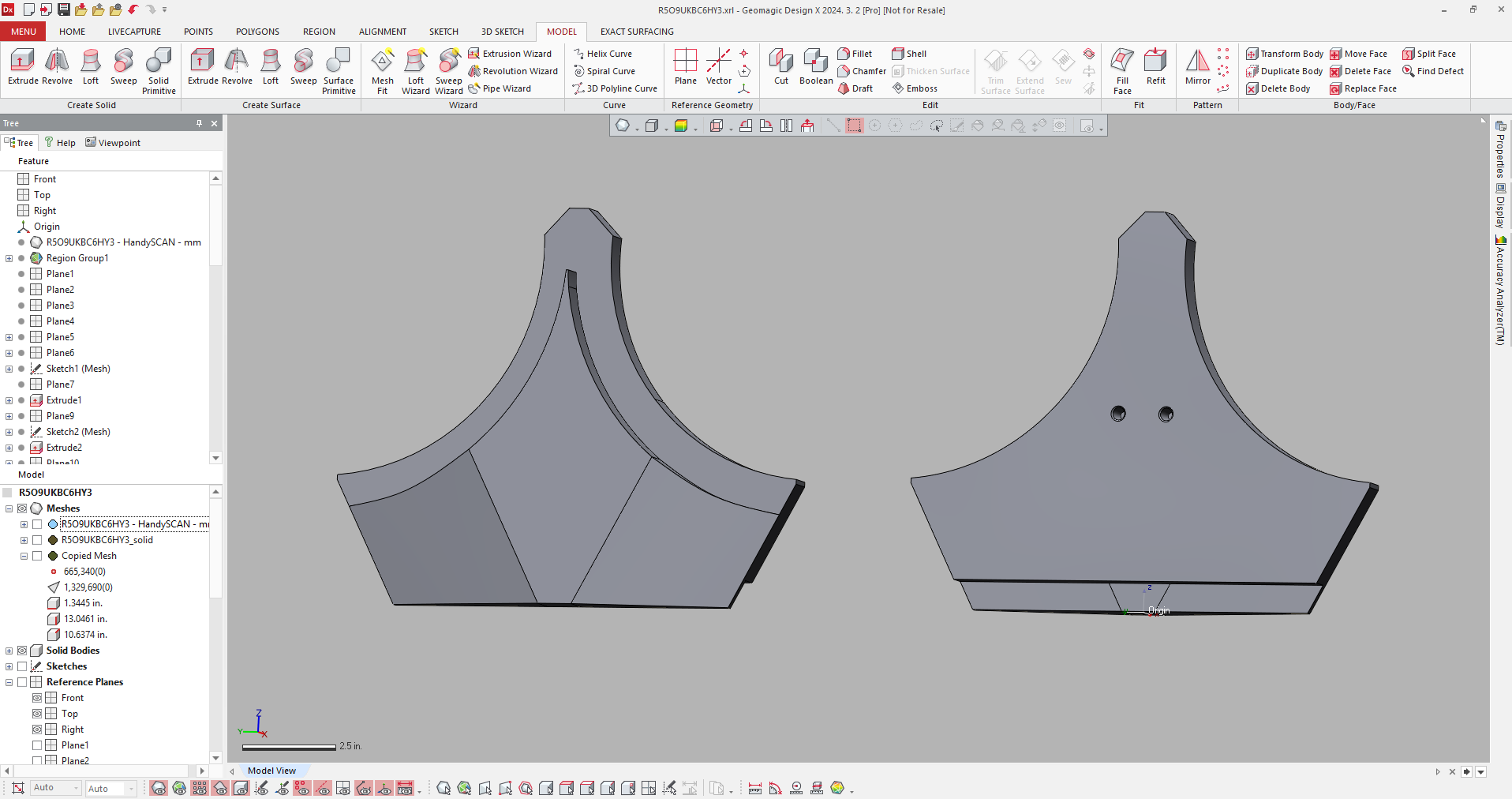The image size is (1512, 799).
Task: Open the red MENU button
Action: coord(23,32)
